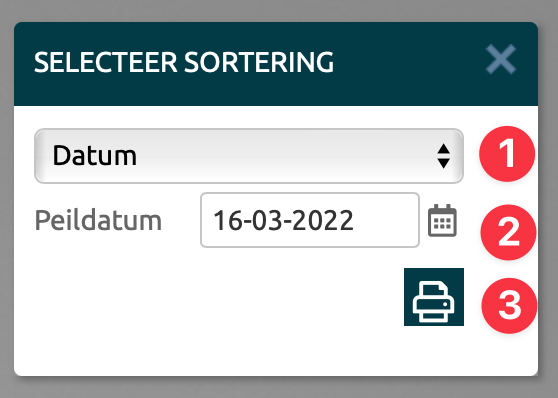
Task: Click the SELECTEER SORTERING title text
Action: click(184, 62)
